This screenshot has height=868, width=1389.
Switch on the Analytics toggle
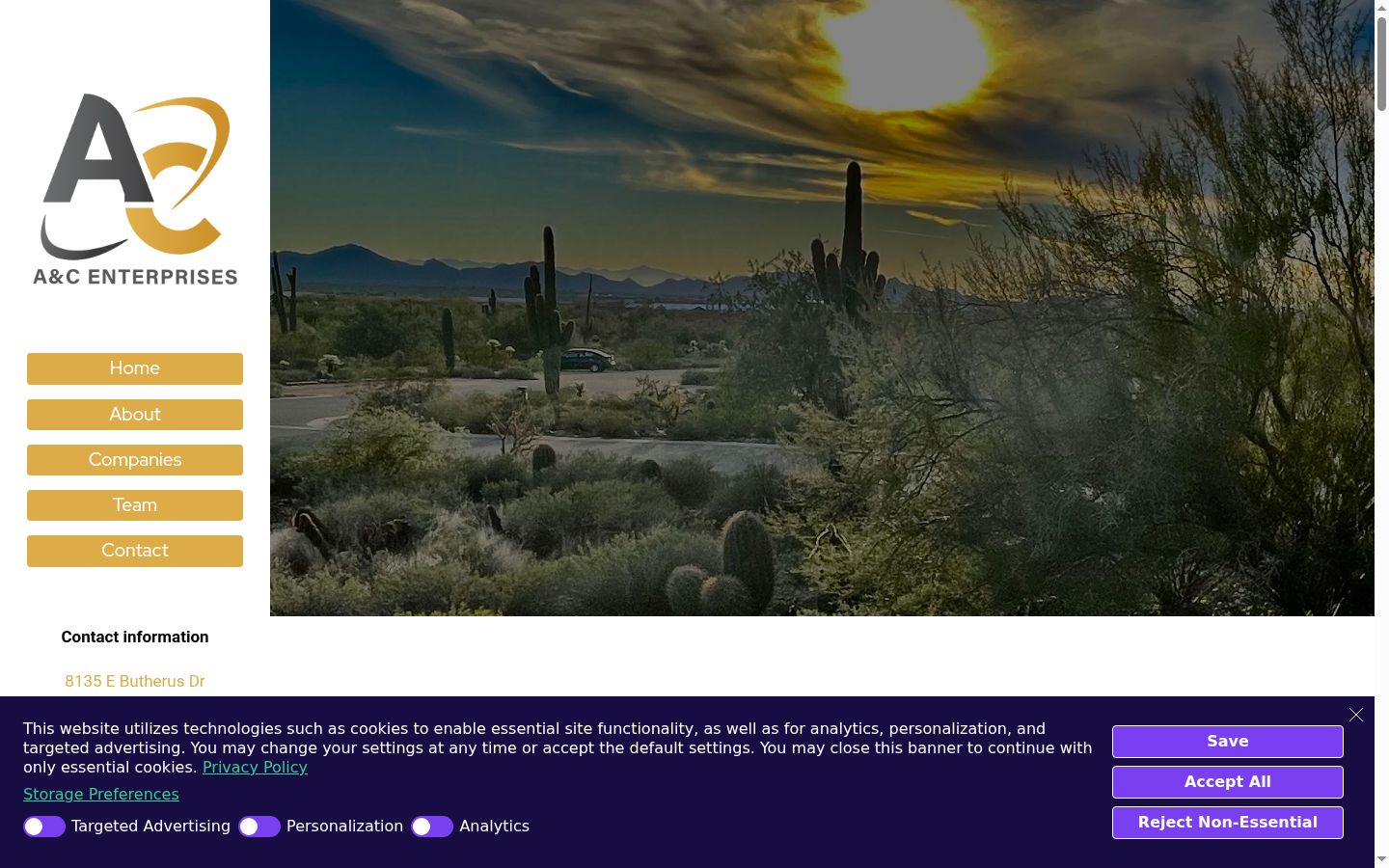432,827
